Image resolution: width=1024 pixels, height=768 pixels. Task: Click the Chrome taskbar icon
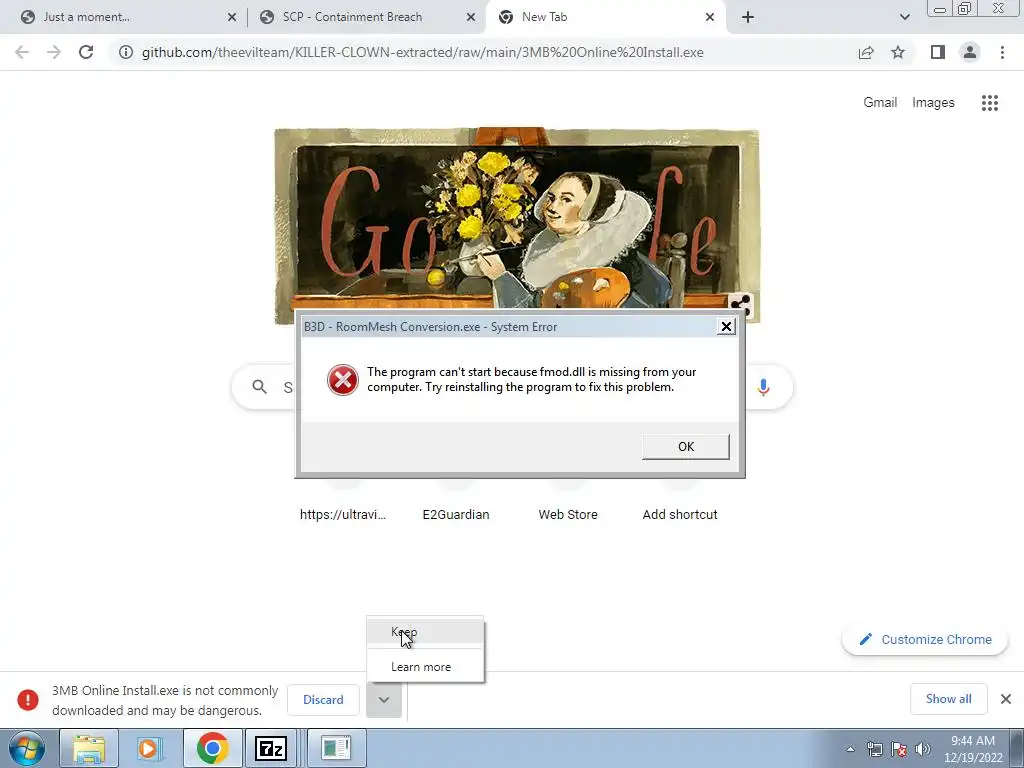click(212, 748)
